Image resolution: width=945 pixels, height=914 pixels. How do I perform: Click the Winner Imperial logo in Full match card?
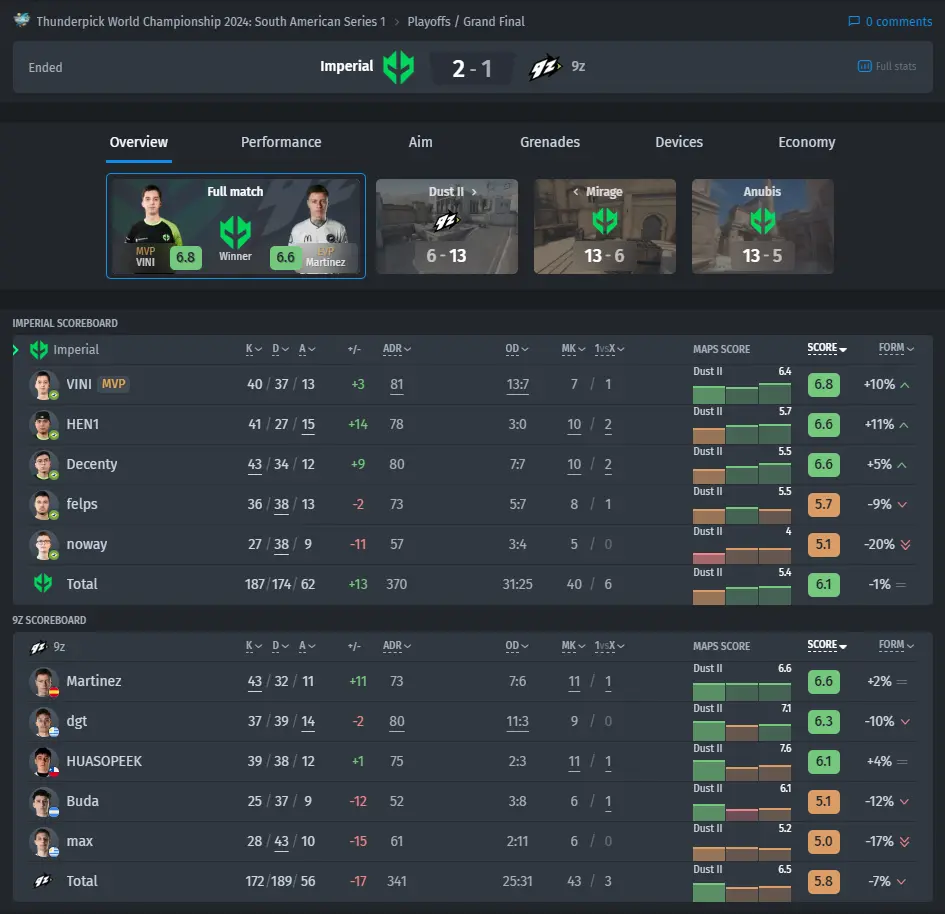coord(235,232)
